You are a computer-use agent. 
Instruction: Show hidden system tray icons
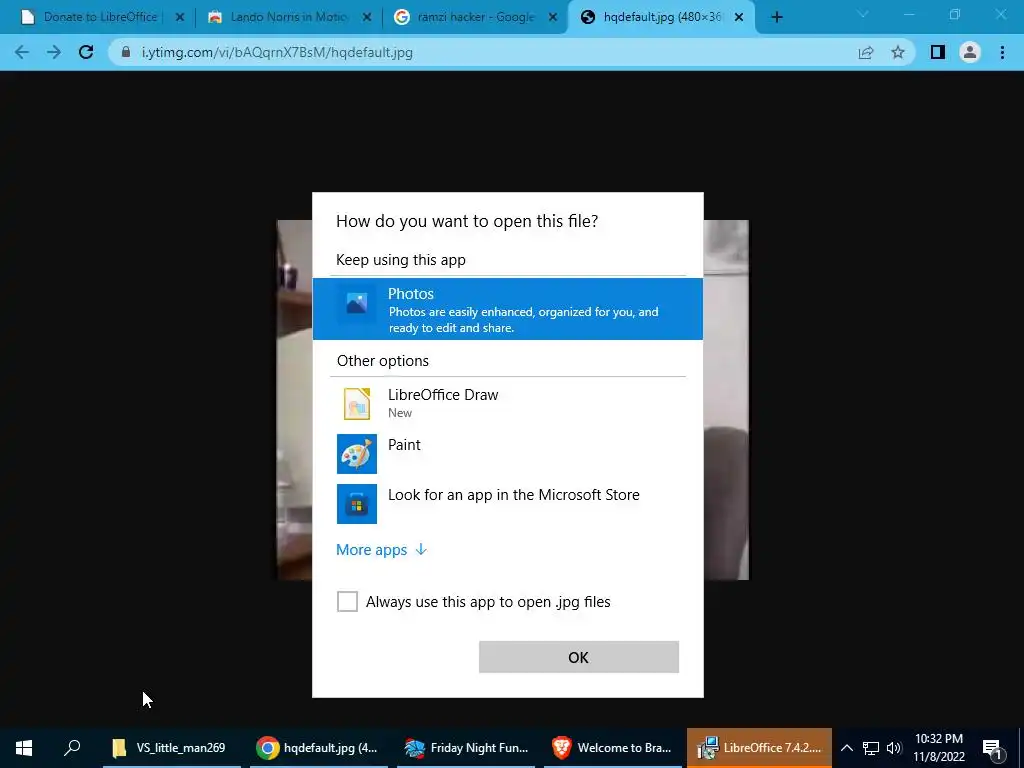click(846, 748)
